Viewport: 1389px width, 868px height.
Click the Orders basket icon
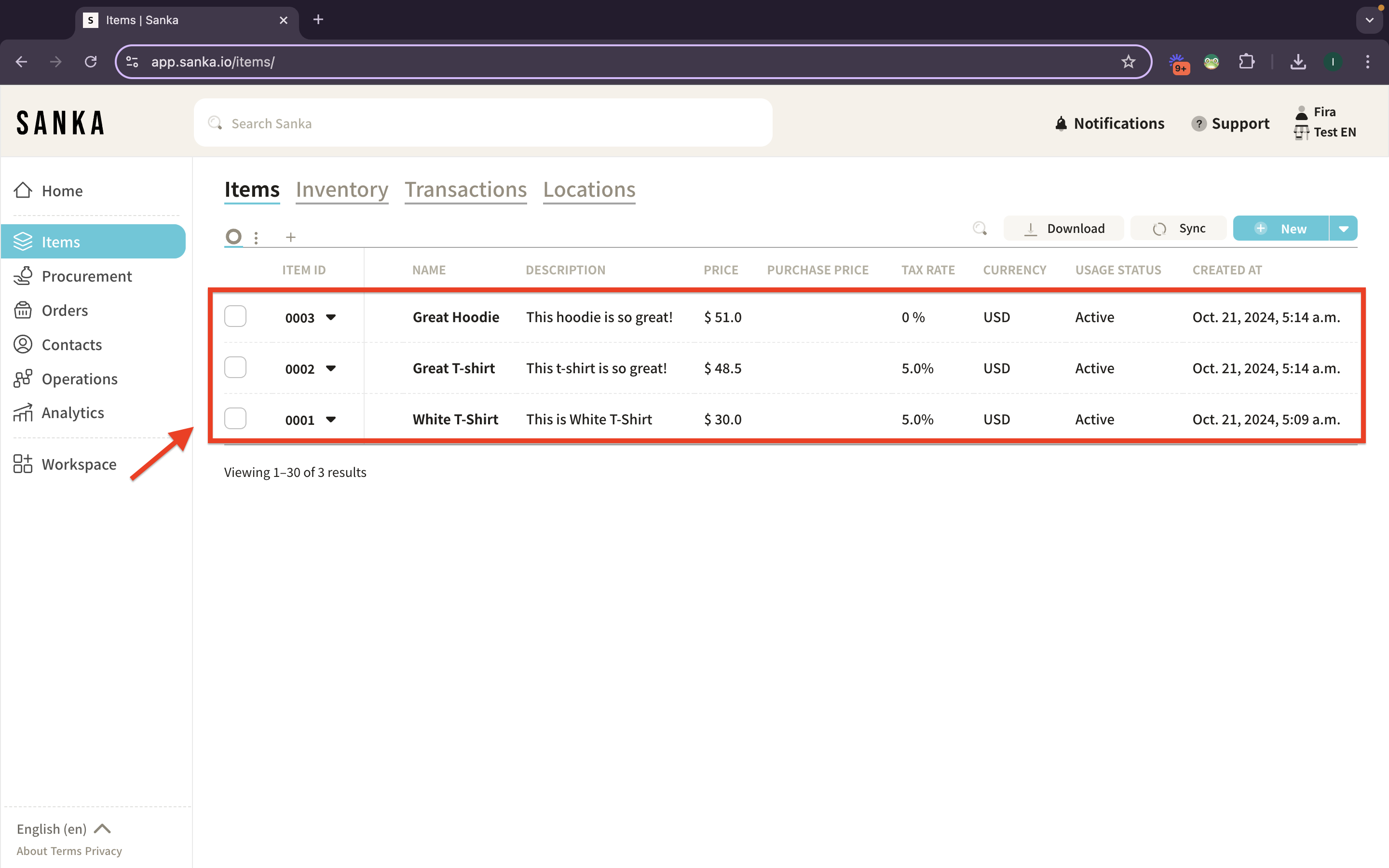(23, 310)
